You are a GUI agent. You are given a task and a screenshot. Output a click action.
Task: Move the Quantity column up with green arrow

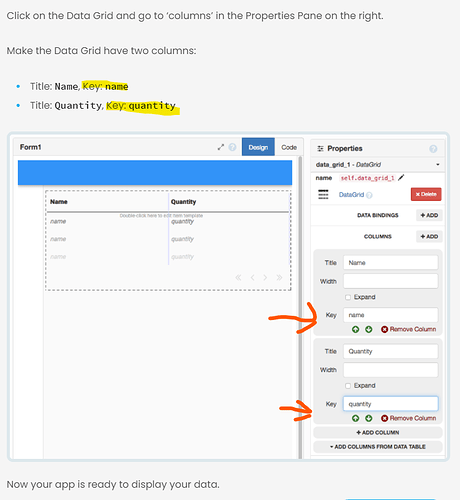coord(356,418)
